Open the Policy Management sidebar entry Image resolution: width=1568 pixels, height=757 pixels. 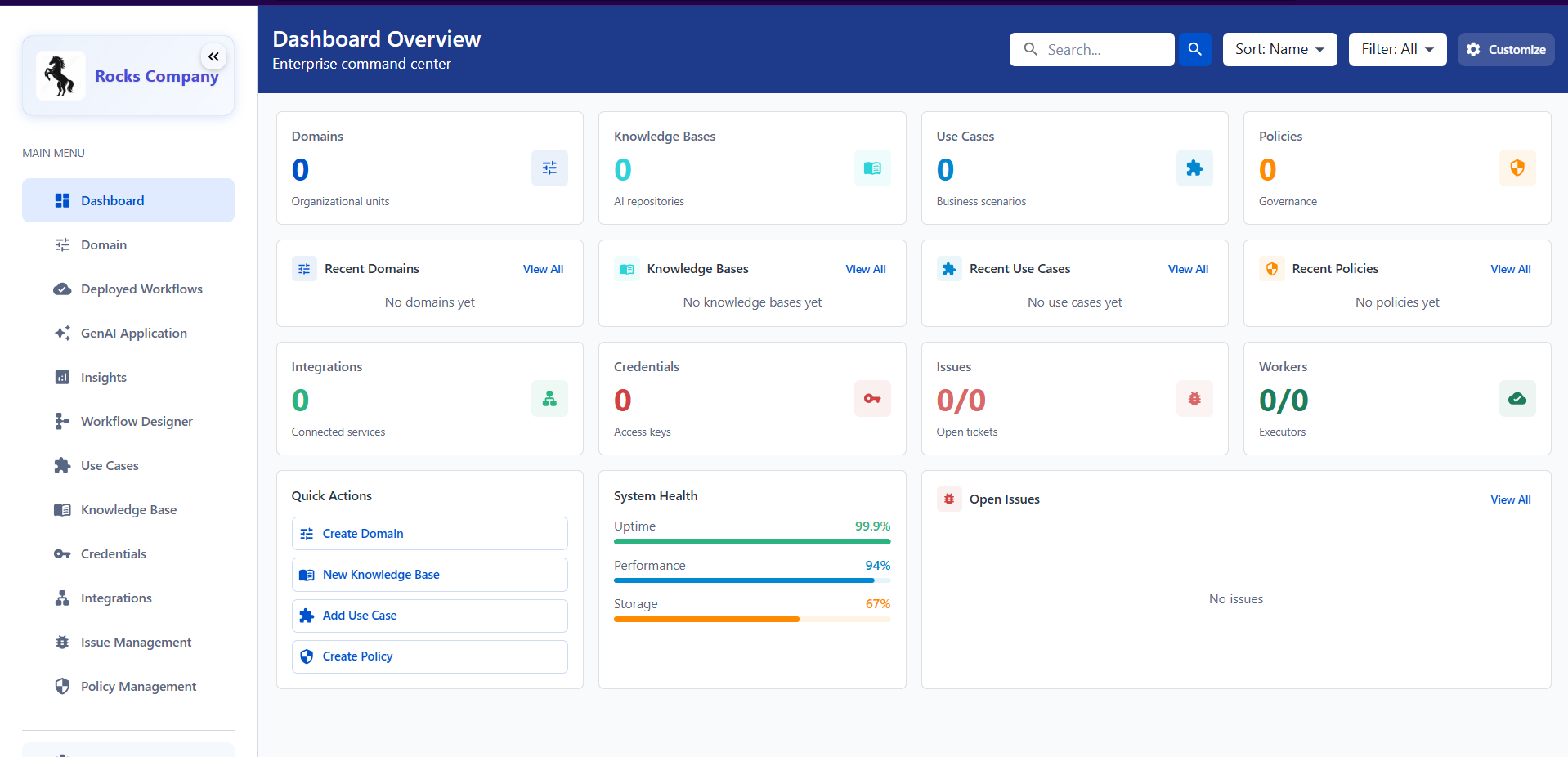[x=138, y=686]
